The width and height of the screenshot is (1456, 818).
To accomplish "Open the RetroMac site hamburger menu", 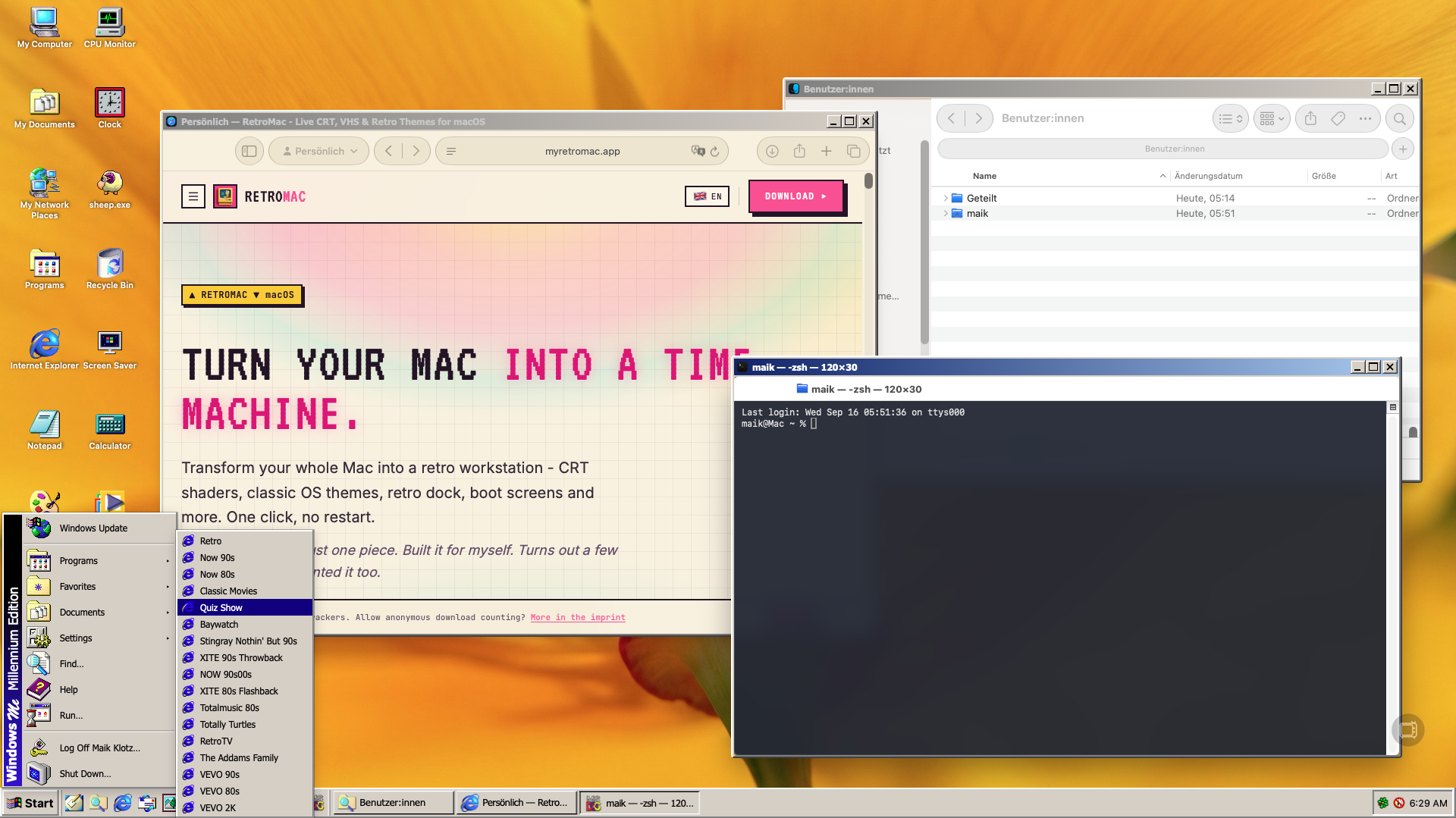I will (193, 196).
